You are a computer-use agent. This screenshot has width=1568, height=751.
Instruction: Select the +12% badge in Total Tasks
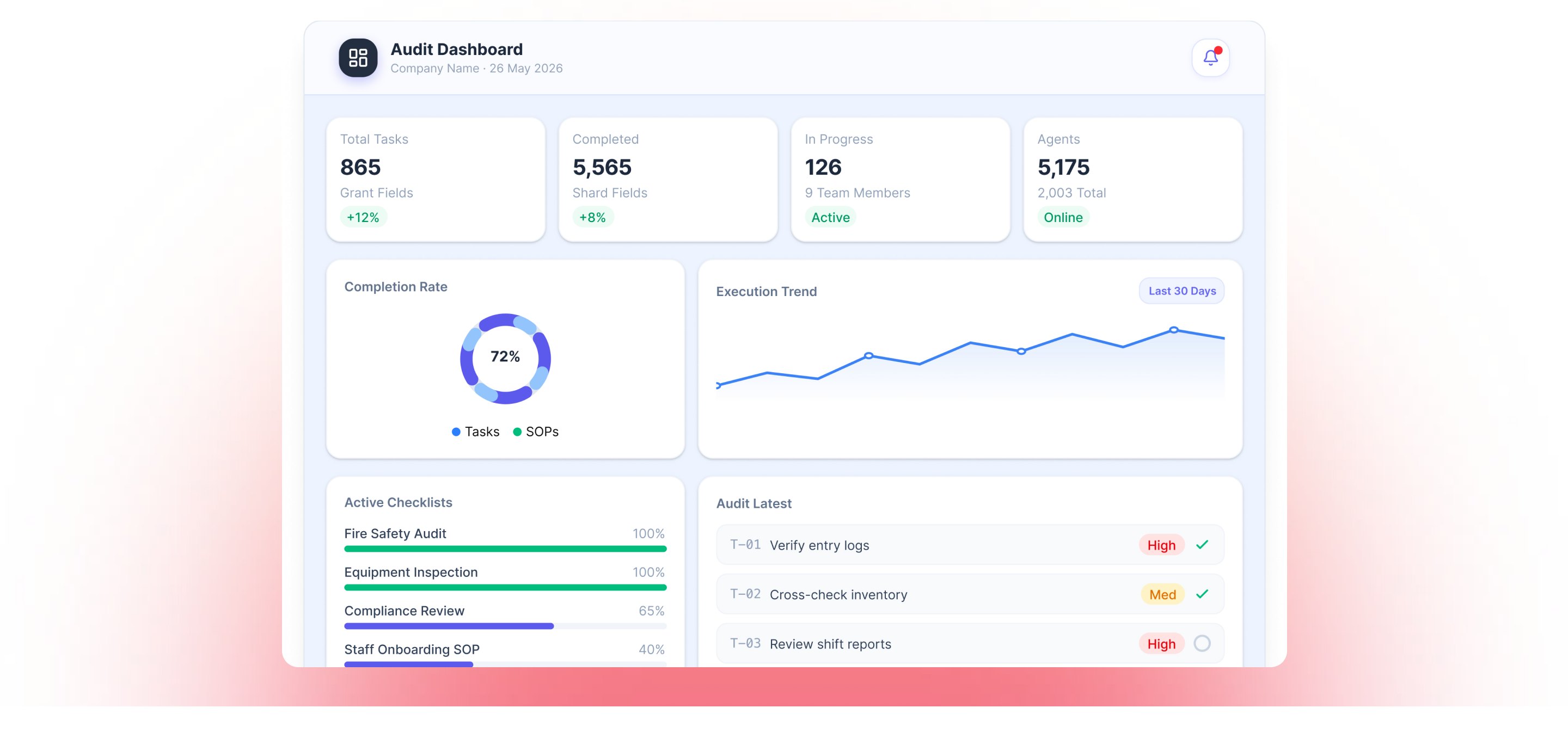tap(363, 217)
